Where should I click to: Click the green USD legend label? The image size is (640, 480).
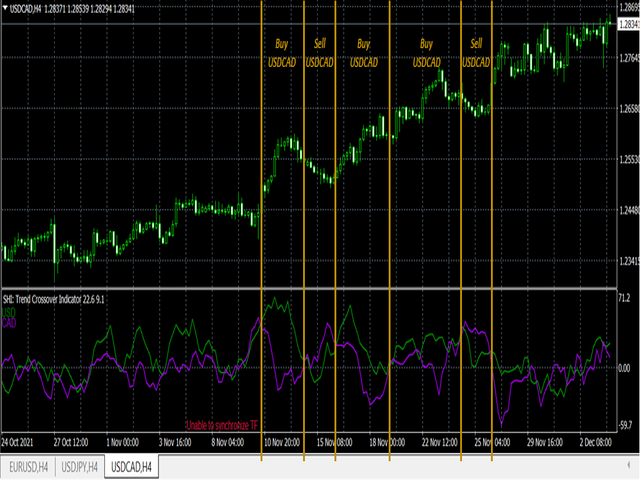pos(10,312)
